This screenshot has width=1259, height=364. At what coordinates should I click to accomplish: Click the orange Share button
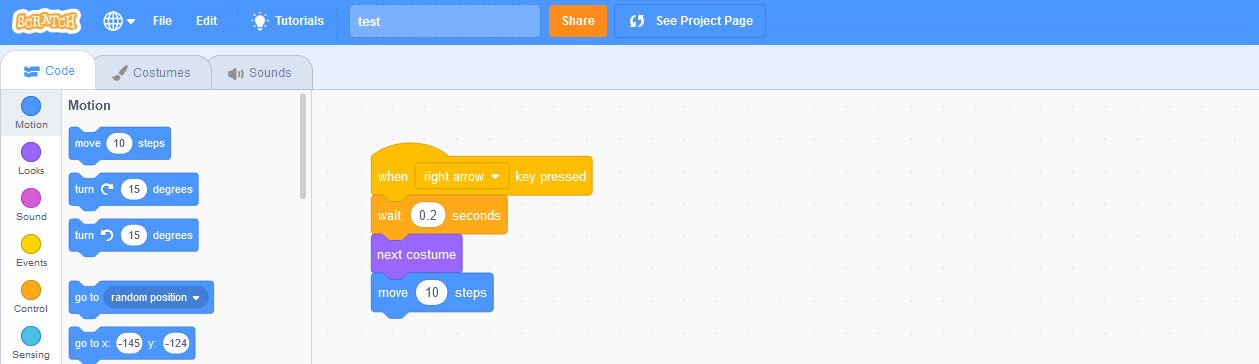click(578, 21)
